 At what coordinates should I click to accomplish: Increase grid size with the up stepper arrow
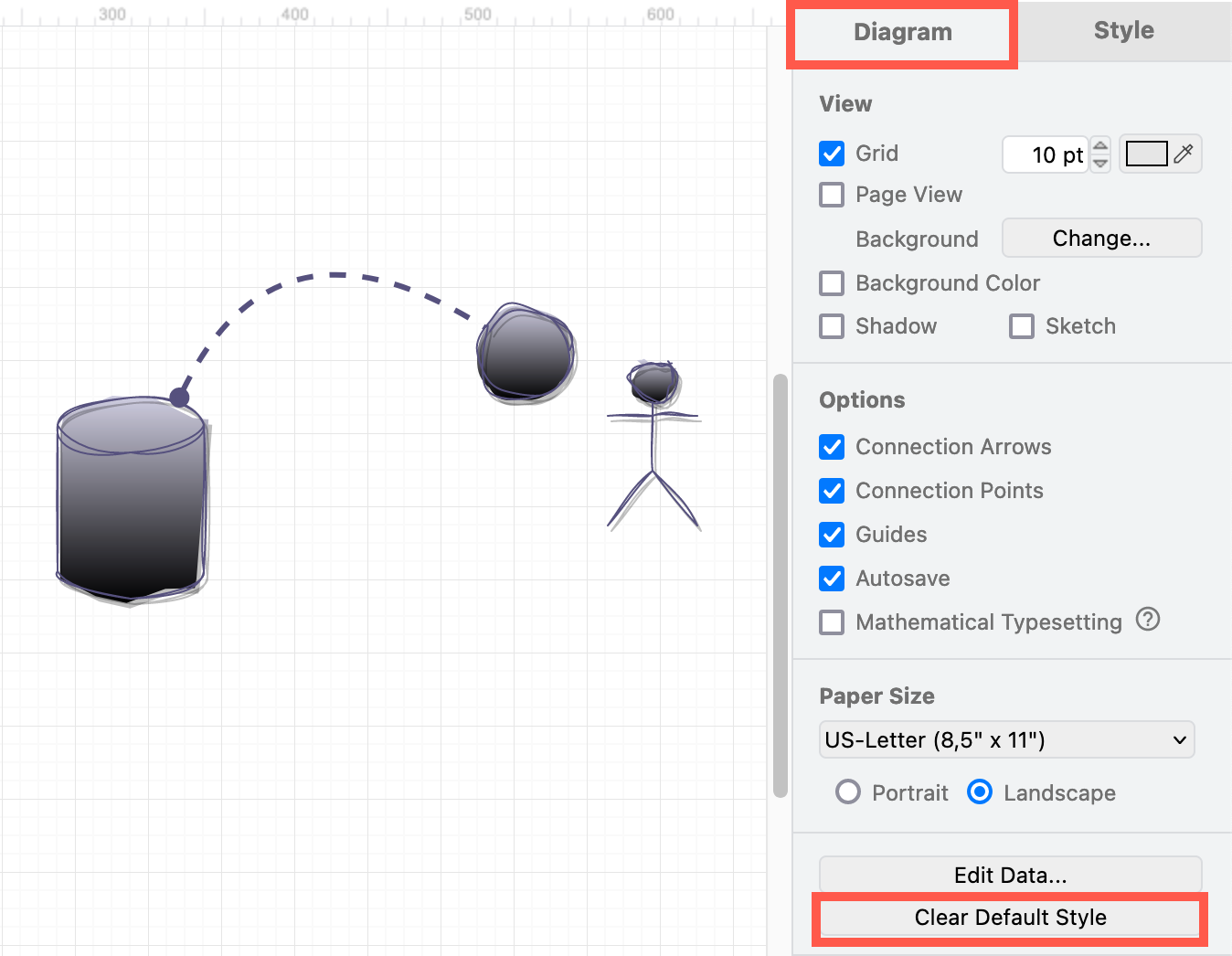(x=1099, y=147)
